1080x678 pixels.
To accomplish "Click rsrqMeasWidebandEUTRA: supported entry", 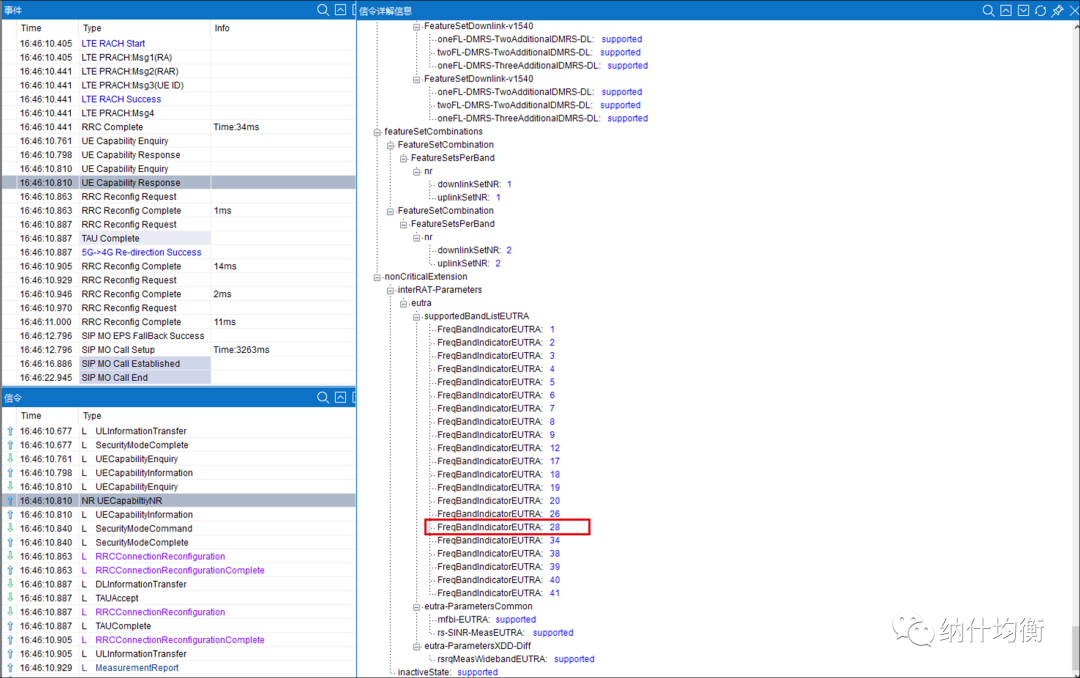I will point(515,659).
